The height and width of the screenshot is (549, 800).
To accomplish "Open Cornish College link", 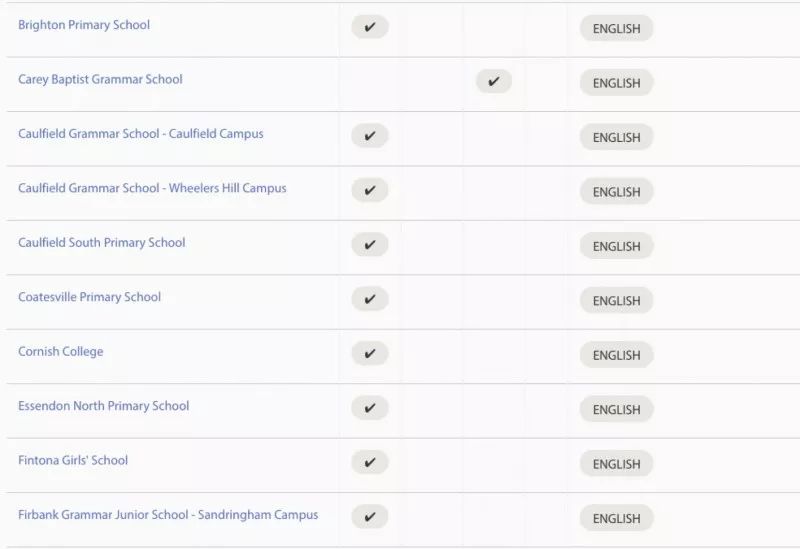I will pos(61,352).
